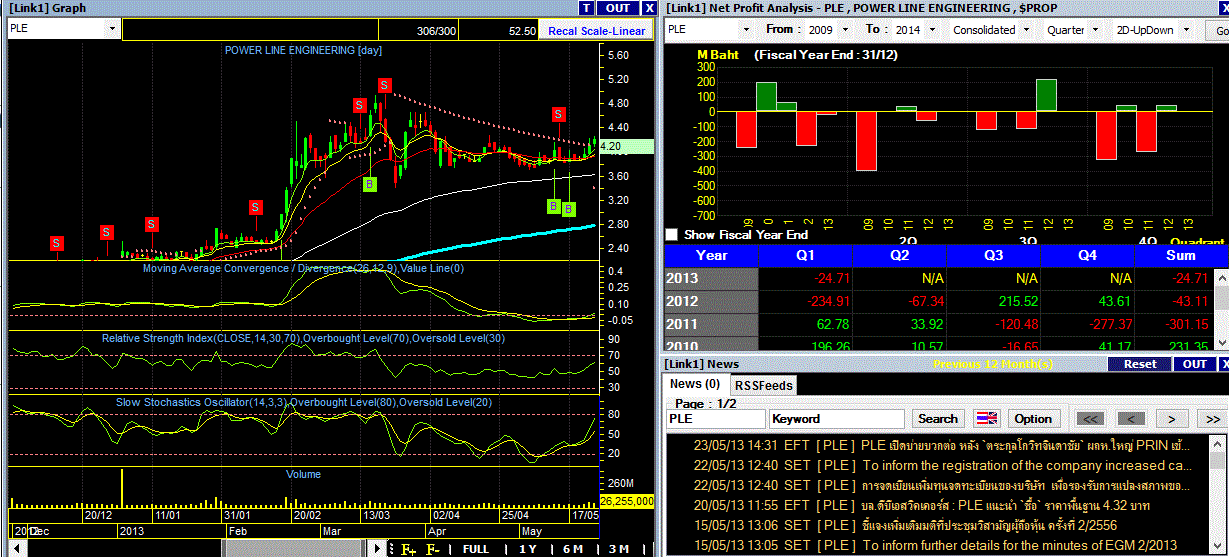Screen dimensions: 1229x557
Task: Click the red S marker above 31/01
Action: (255, 207)
